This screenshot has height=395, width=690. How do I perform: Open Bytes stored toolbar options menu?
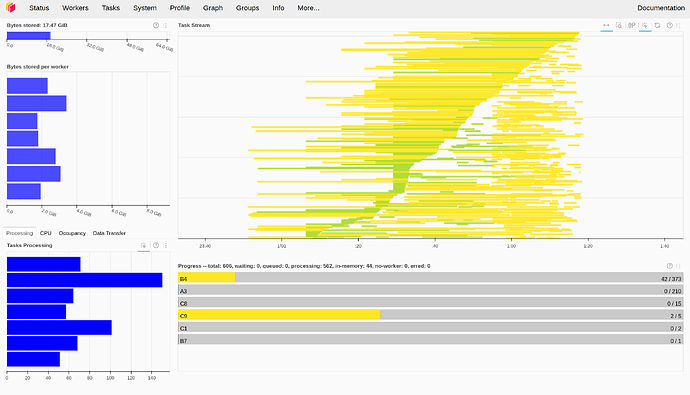(165, 26)
